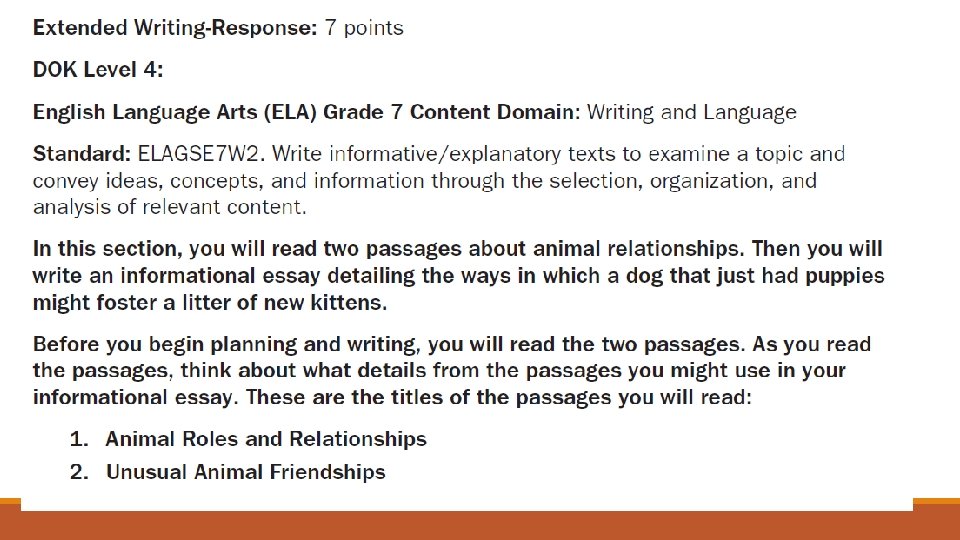This screenshot has height=540, width=960.
Task: Click the orange accent at bottom-right corner
Action: 936,503
